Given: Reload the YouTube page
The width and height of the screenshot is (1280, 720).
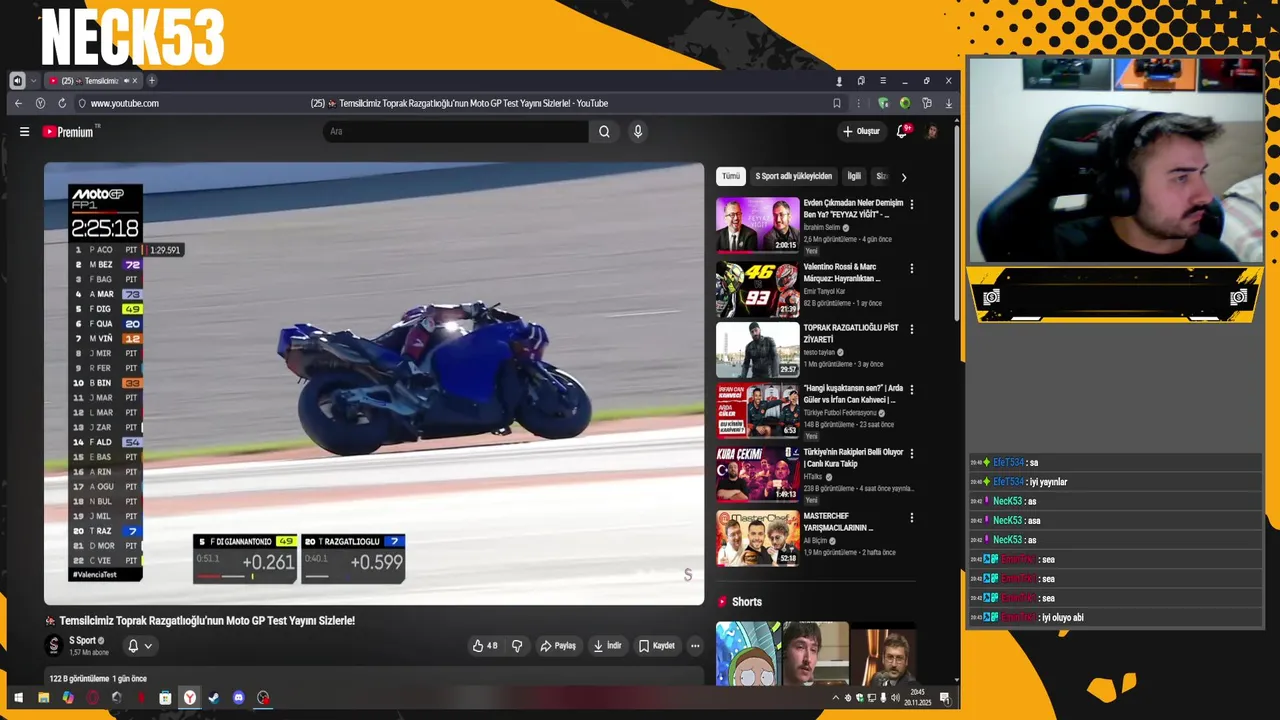Looking at the screenshot, I should click(62, 103).
